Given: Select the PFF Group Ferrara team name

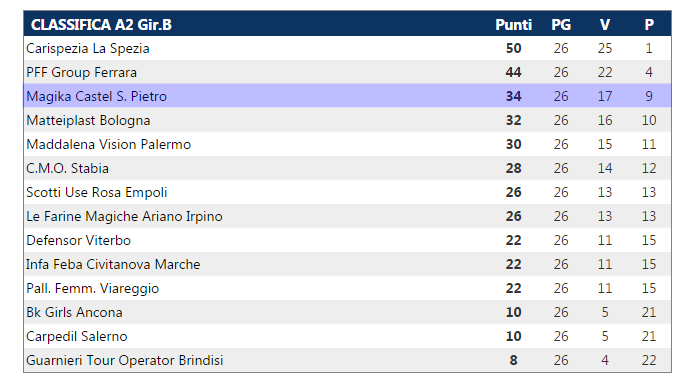Looking at the screenshot, I should (81, 72).
